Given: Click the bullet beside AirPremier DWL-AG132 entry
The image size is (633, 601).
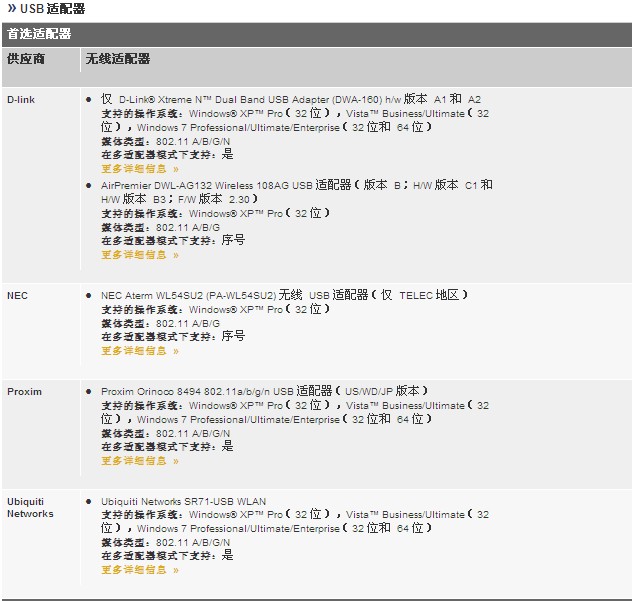Looking at the screenshot, I should (89, 186).
